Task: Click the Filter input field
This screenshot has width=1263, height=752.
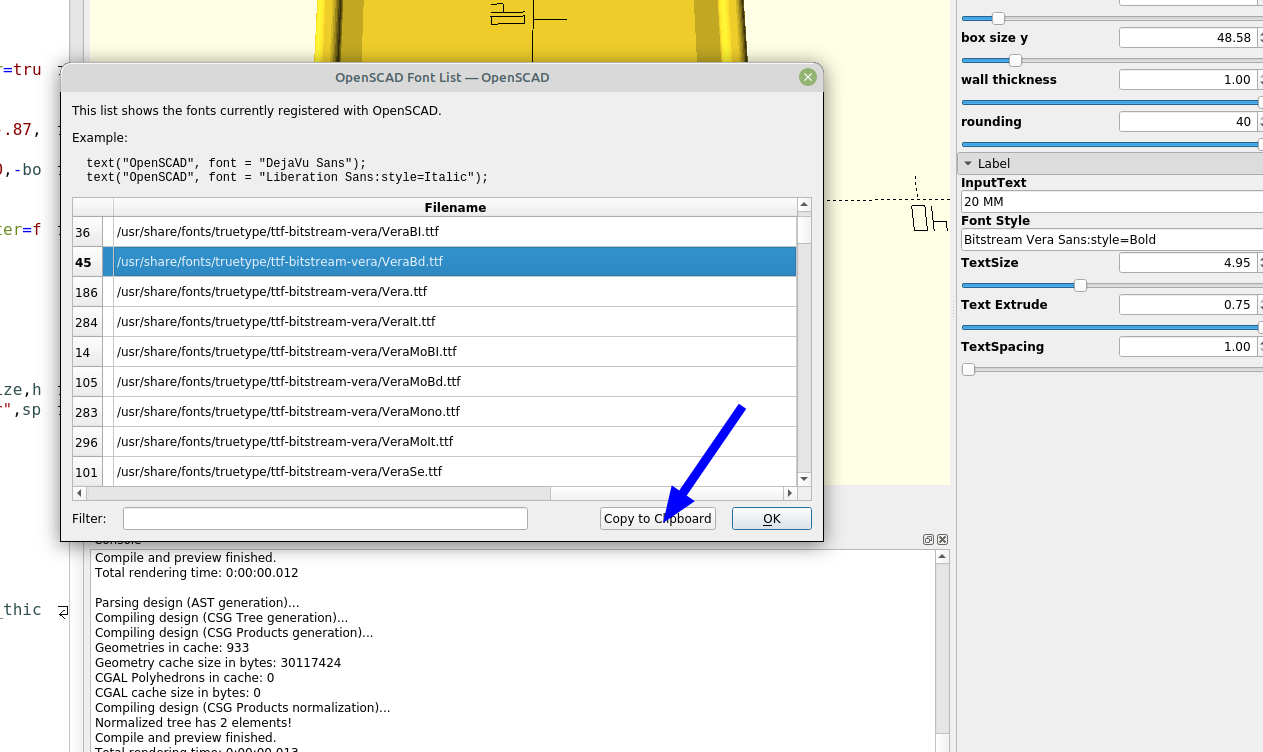Action: click(325, 518)
